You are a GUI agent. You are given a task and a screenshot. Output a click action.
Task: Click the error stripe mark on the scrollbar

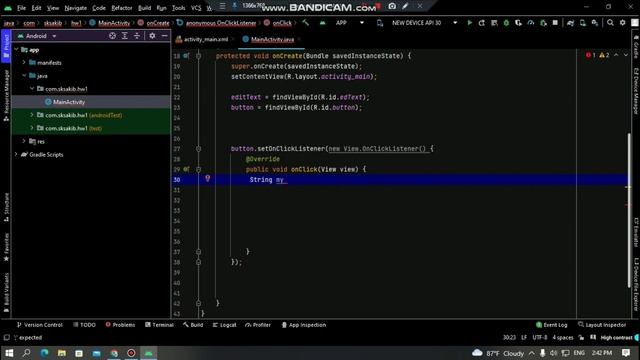coord(628,204)
